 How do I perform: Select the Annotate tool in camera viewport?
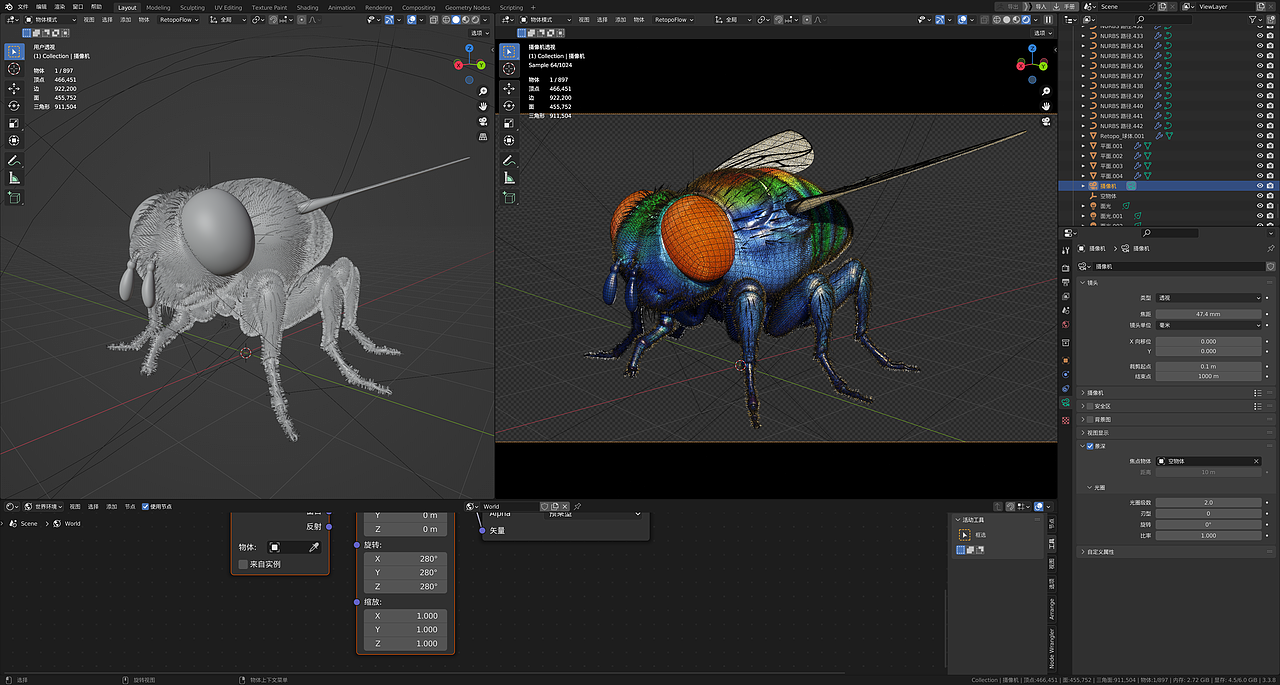pos(509,160)
